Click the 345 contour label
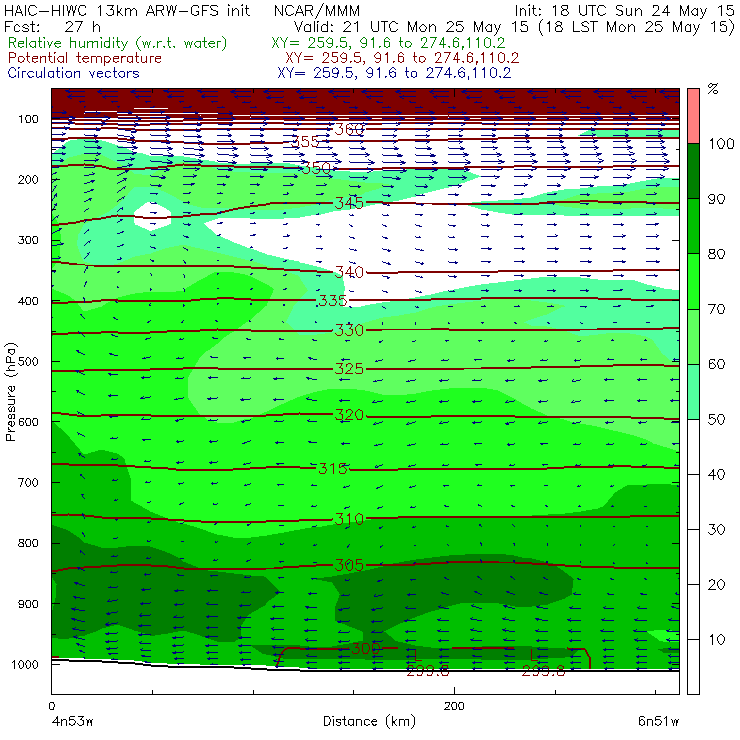 (x=349, y=203)
